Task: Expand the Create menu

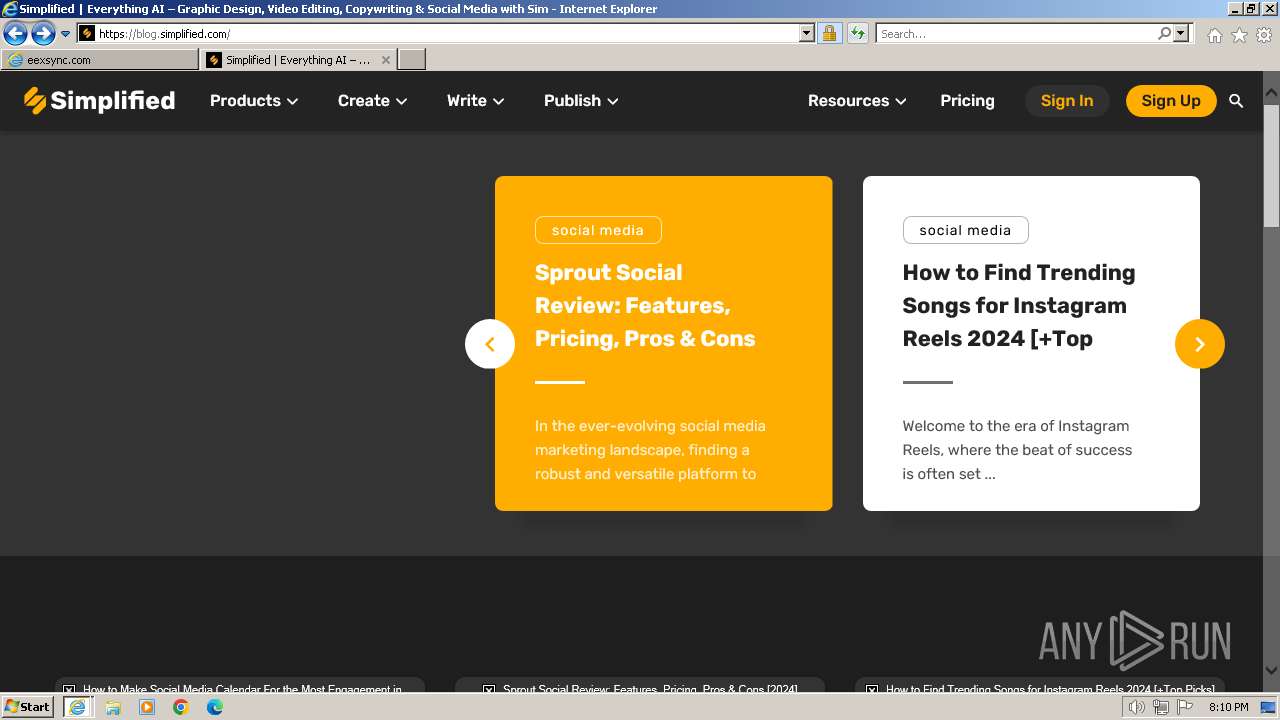Action: click(372, 101)
